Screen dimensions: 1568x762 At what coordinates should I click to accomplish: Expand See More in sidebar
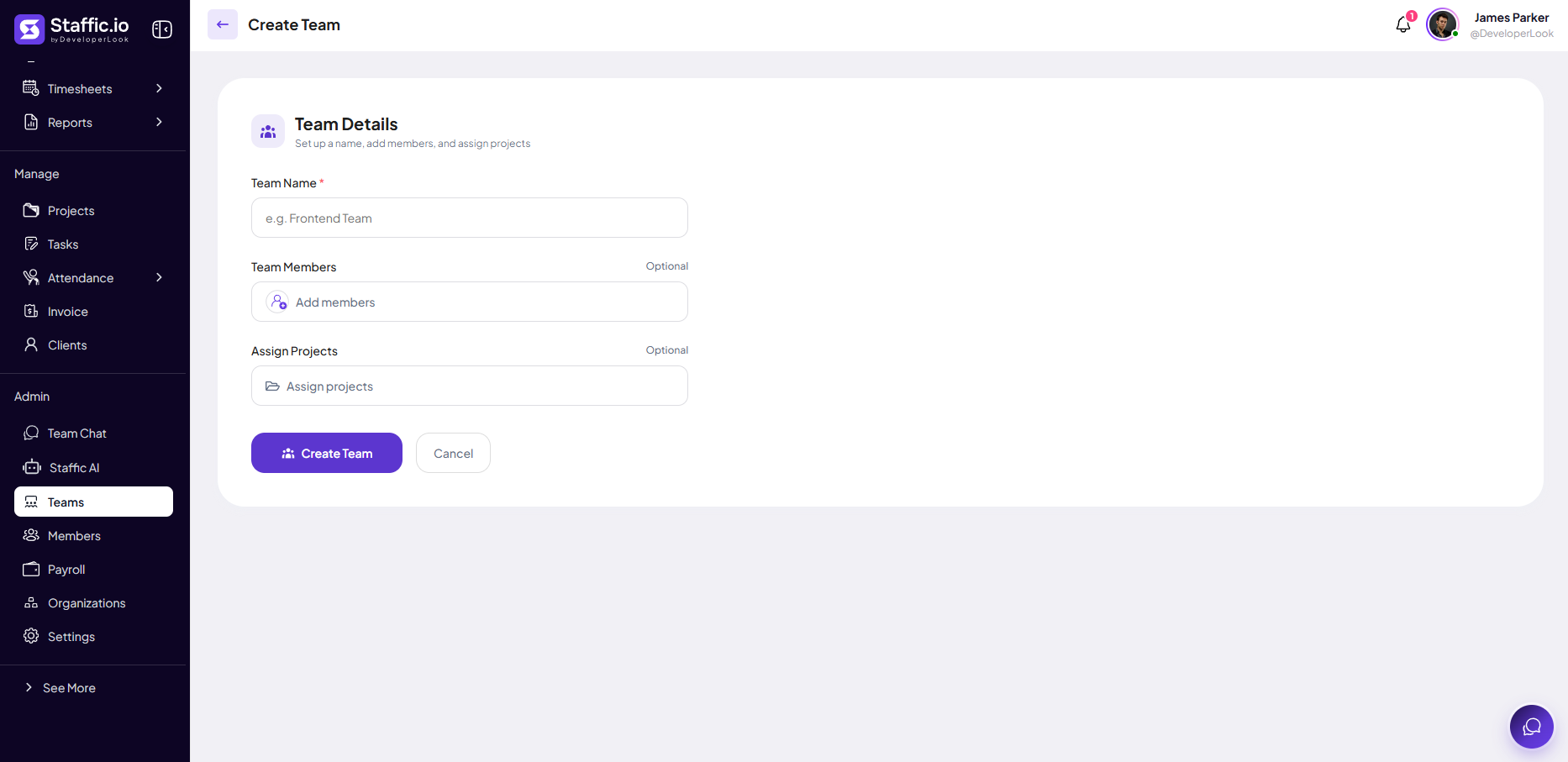point(61,687)
